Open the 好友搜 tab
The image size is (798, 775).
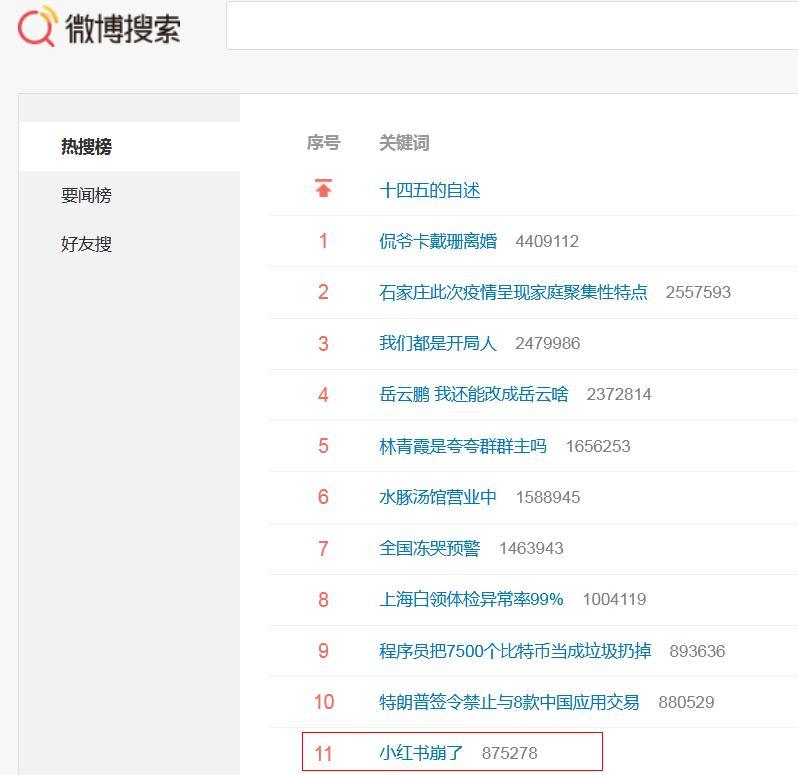pos(87,244)
